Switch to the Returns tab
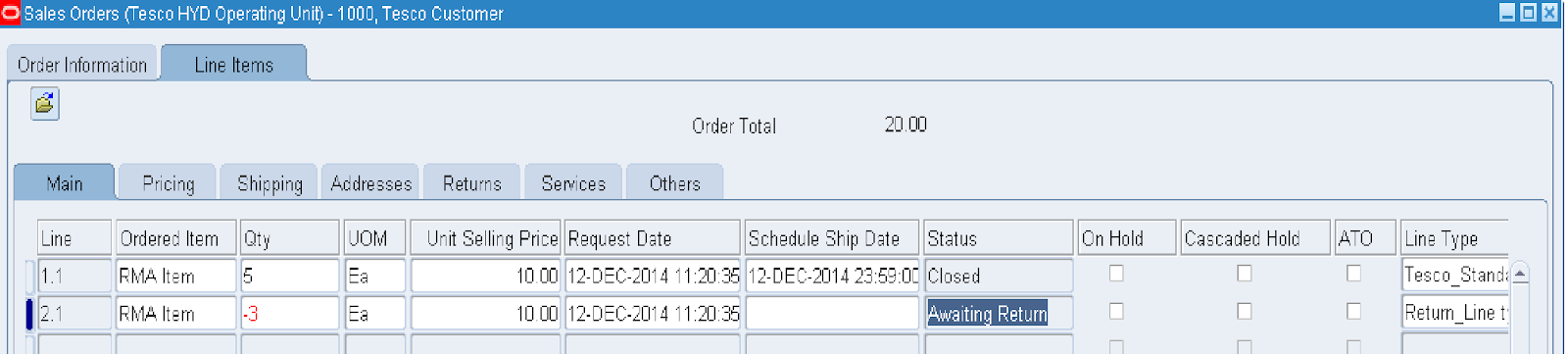This screenshot has height=354, width=1568. point(471,183)
